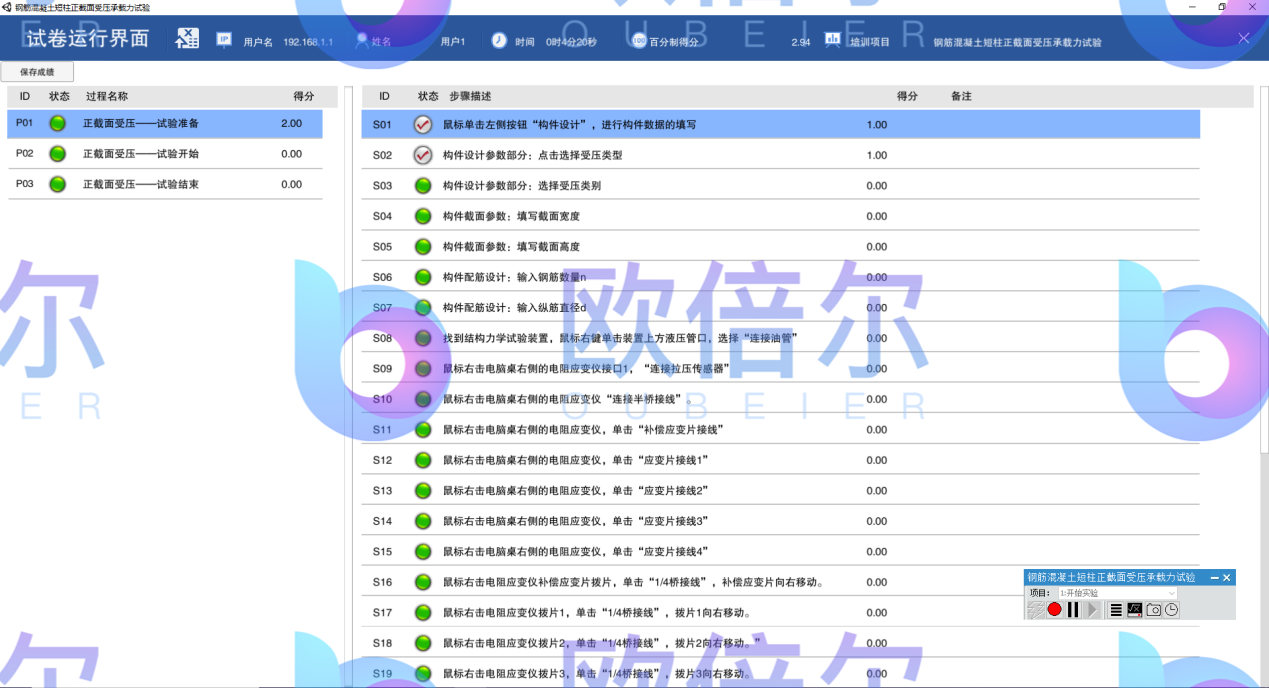Click step text 选择受压类别
This screenshot has width=1269, height=688.
(x=569, y=186)
